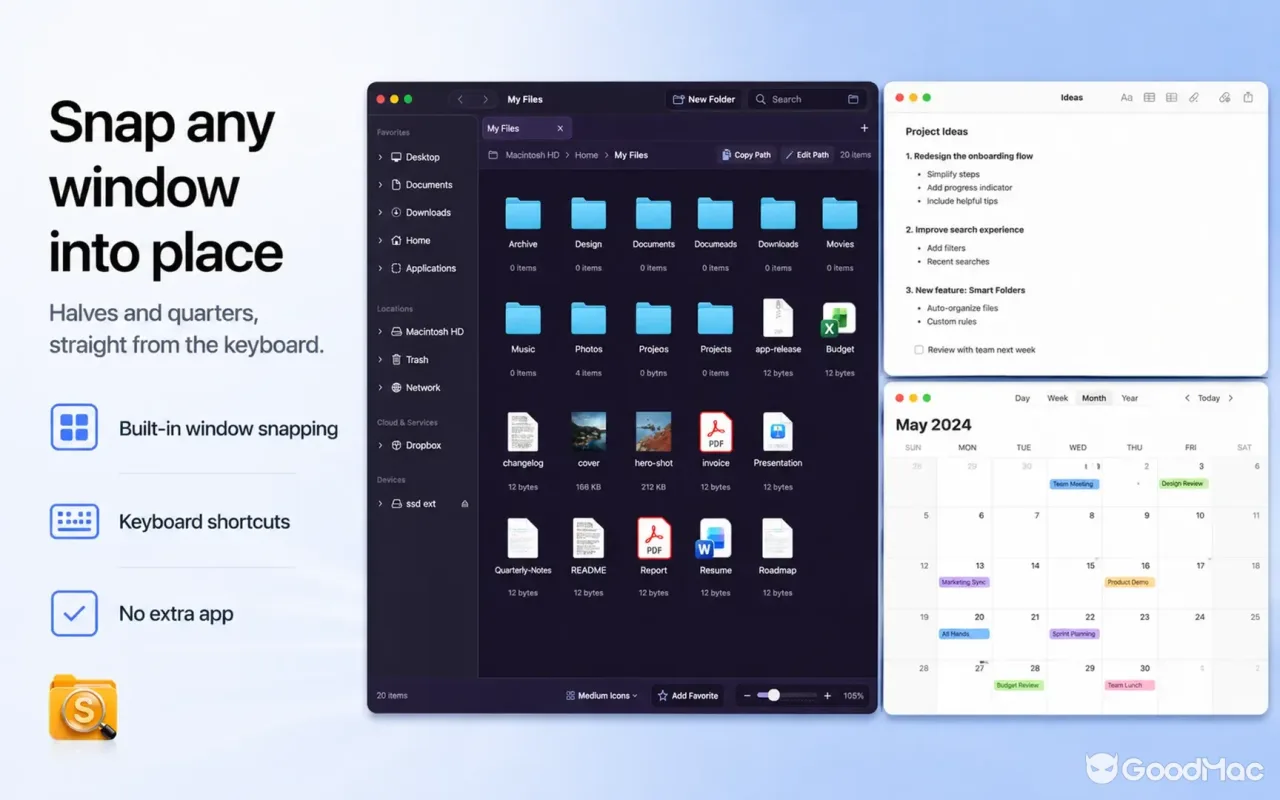Go to the next month in the calendar
The height and width of the screenshot is (800, 1280).
pos(1231,398)
